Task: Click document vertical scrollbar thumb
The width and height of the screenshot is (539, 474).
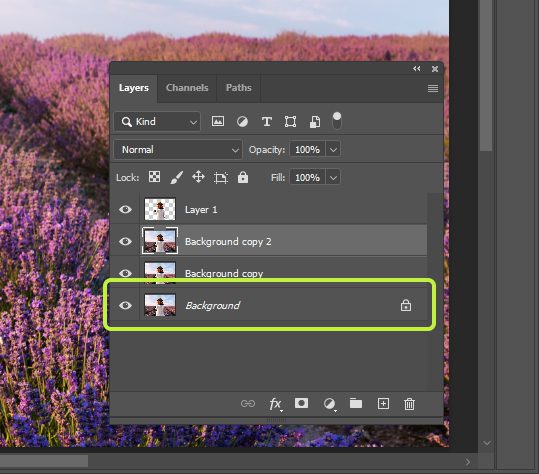Action: [486, 75]
